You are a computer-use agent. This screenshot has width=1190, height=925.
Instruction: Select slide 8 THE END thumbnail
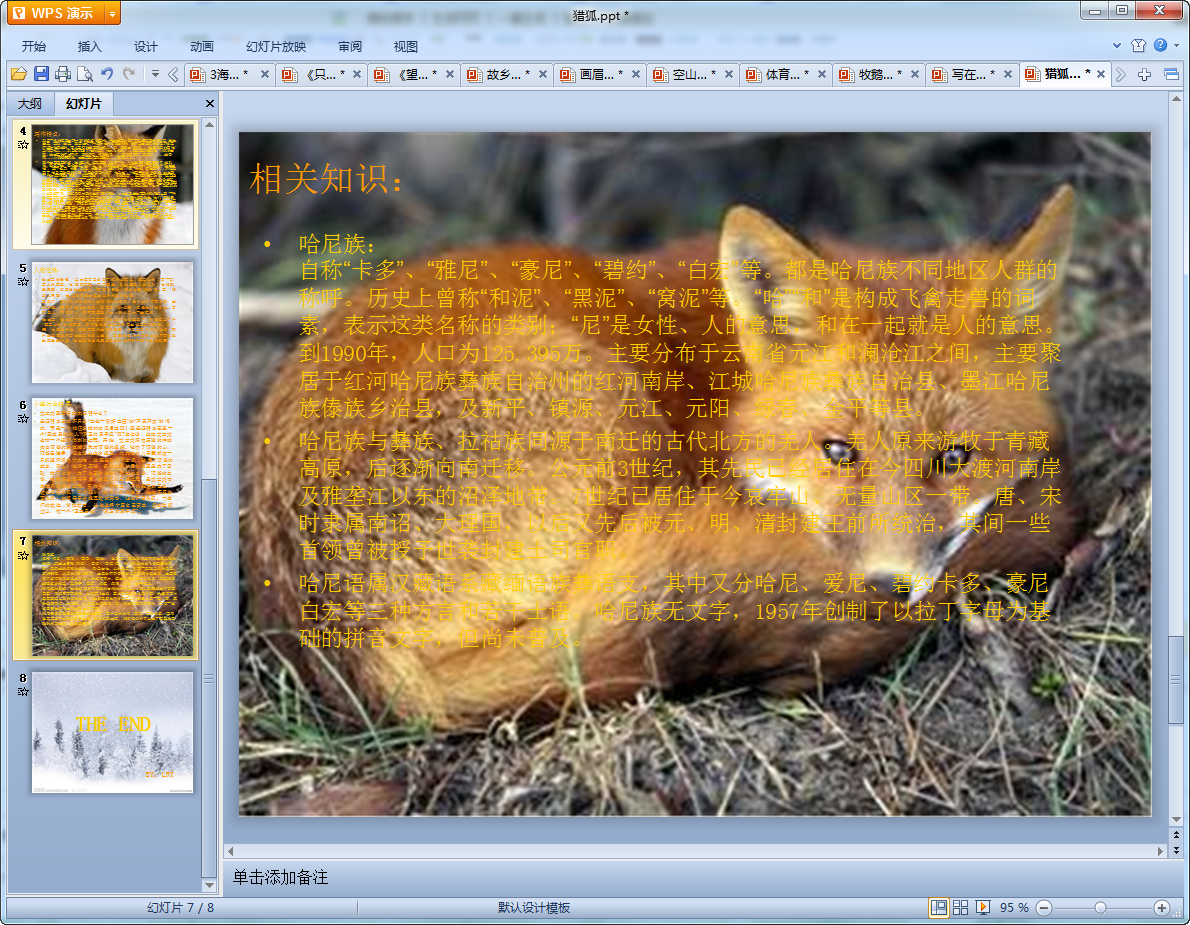coord(112,732)
